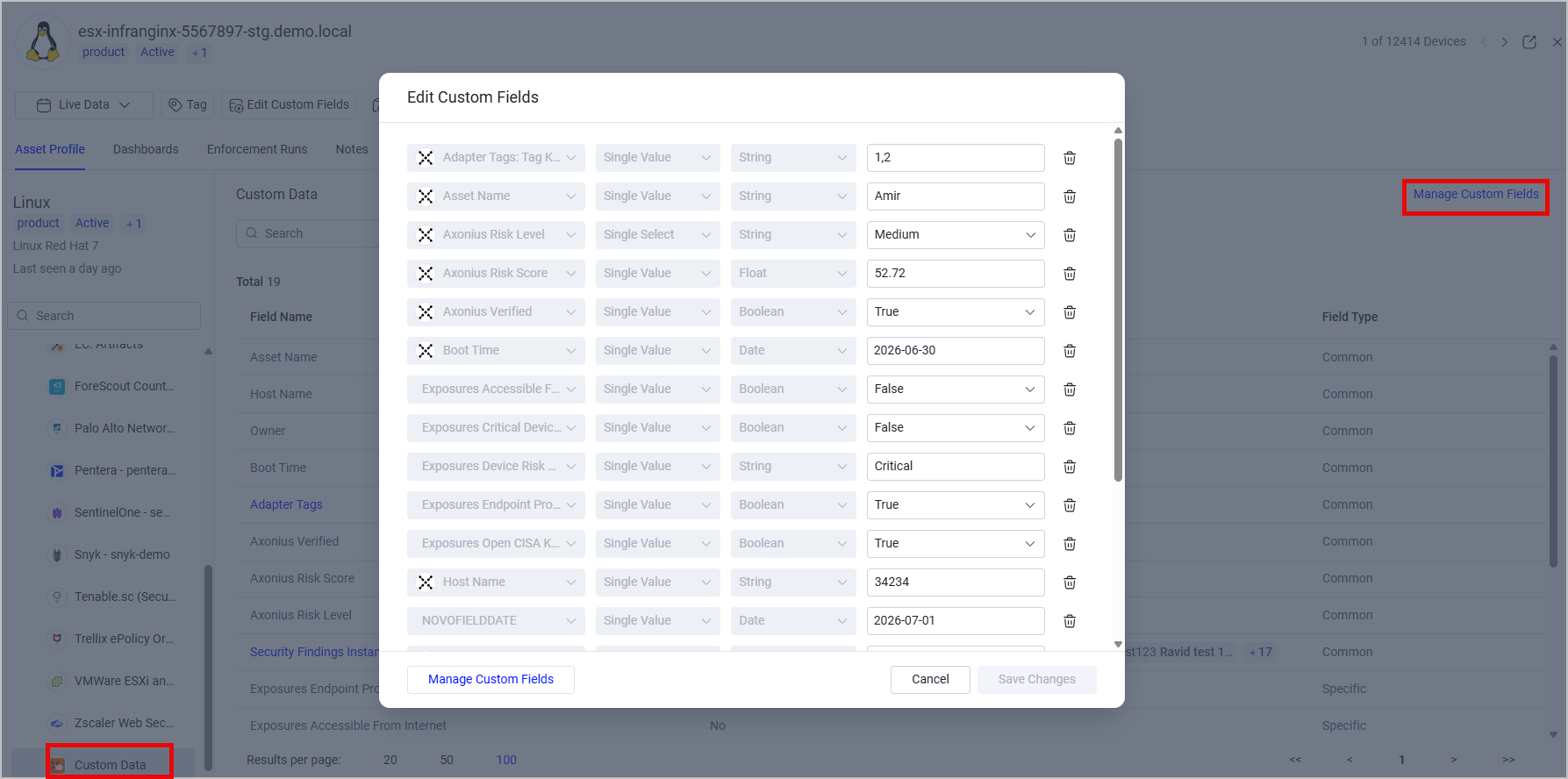The height and width of the screenshot is (779, 1568).
Task: Cancel the Edit Custom Fields dialog
Action: click(930, 680)
